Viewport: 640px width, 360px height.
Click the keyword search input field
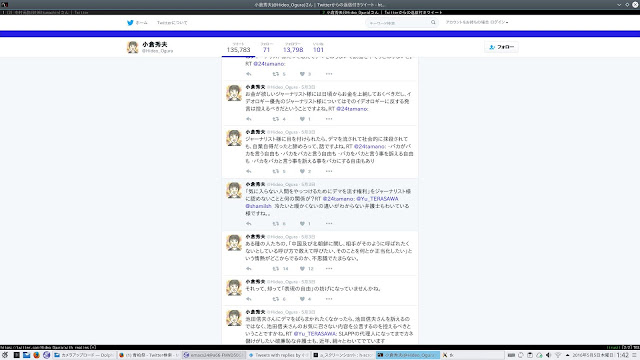[x=398, y=23]
